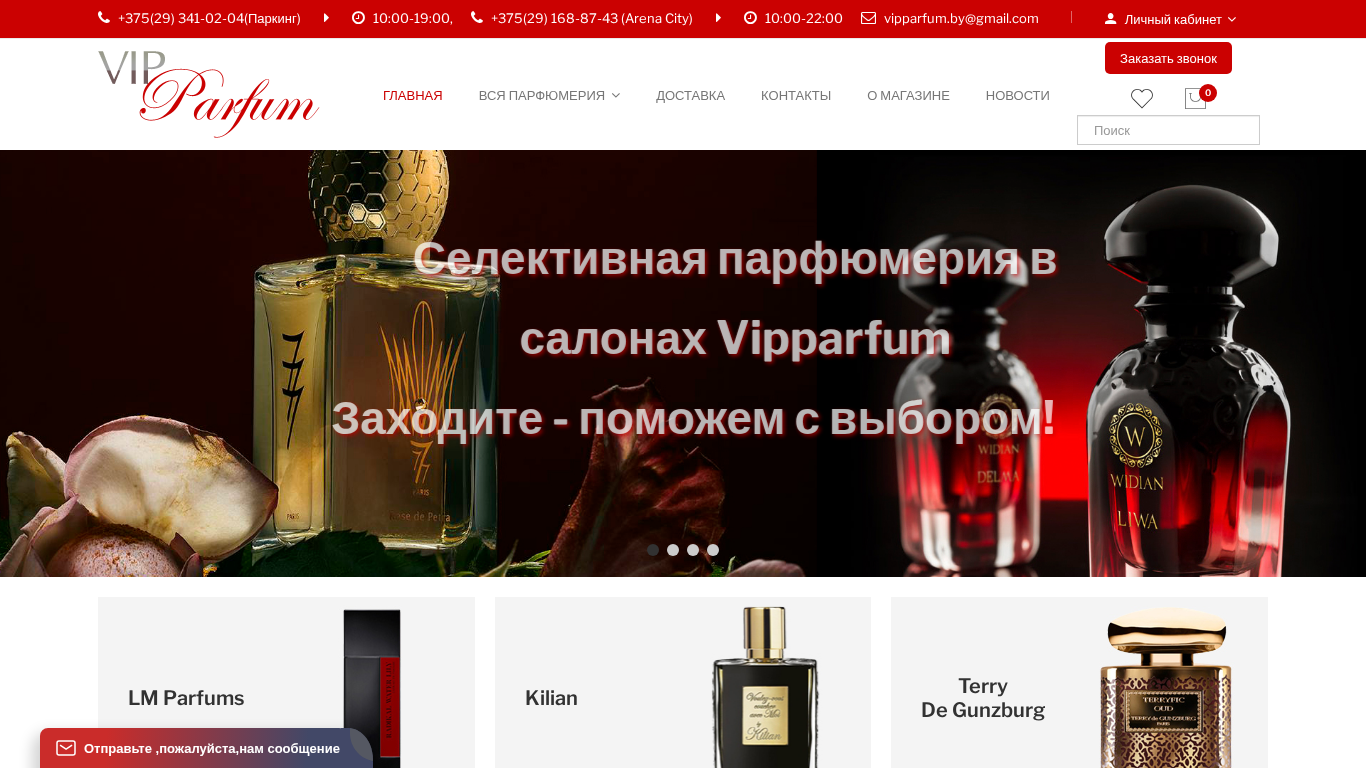This screenshot has height=768, width=1366.
Task: Open the Контакты menu item
Action: [796, 96]
